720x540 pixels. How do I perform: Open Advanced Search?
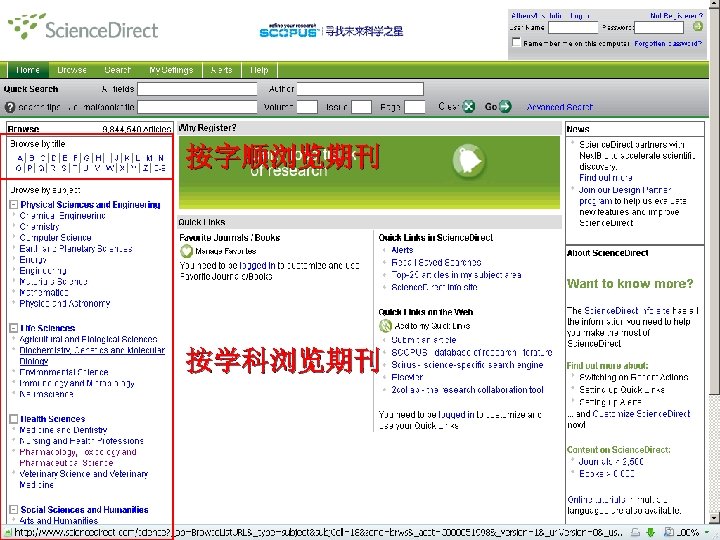point(560,107)
